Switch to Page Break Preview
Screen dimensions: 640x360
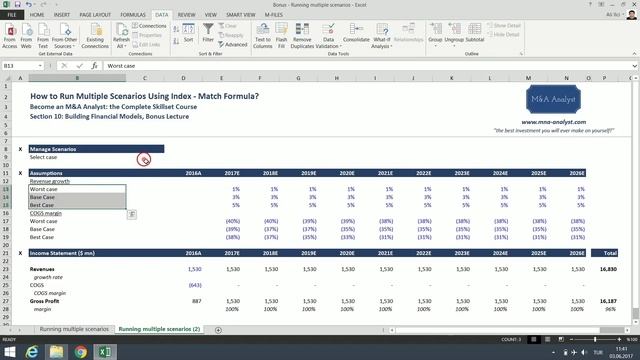(561, 340)
